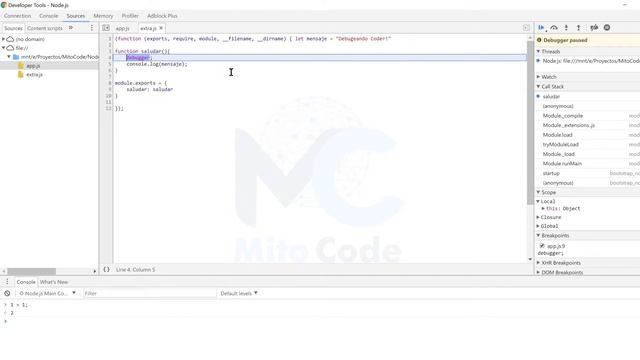The height and width of the screenshot is (360, 640).
Task: Deactivate all breakpoints icon
Action: pos(594,28)
